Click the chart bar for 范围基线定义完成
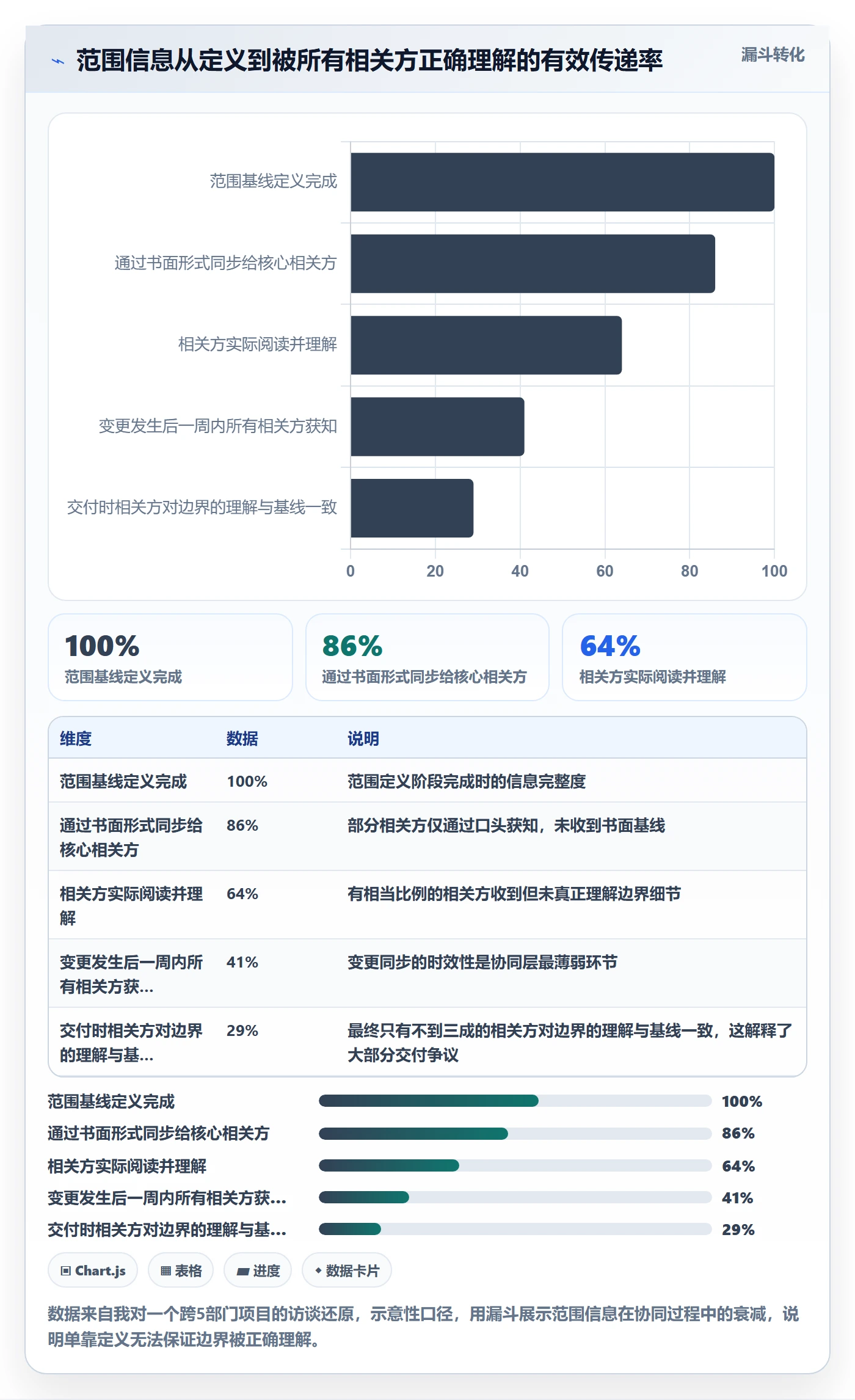The image size is (855, 1400). pyautogui.click(x=562, y=182)
